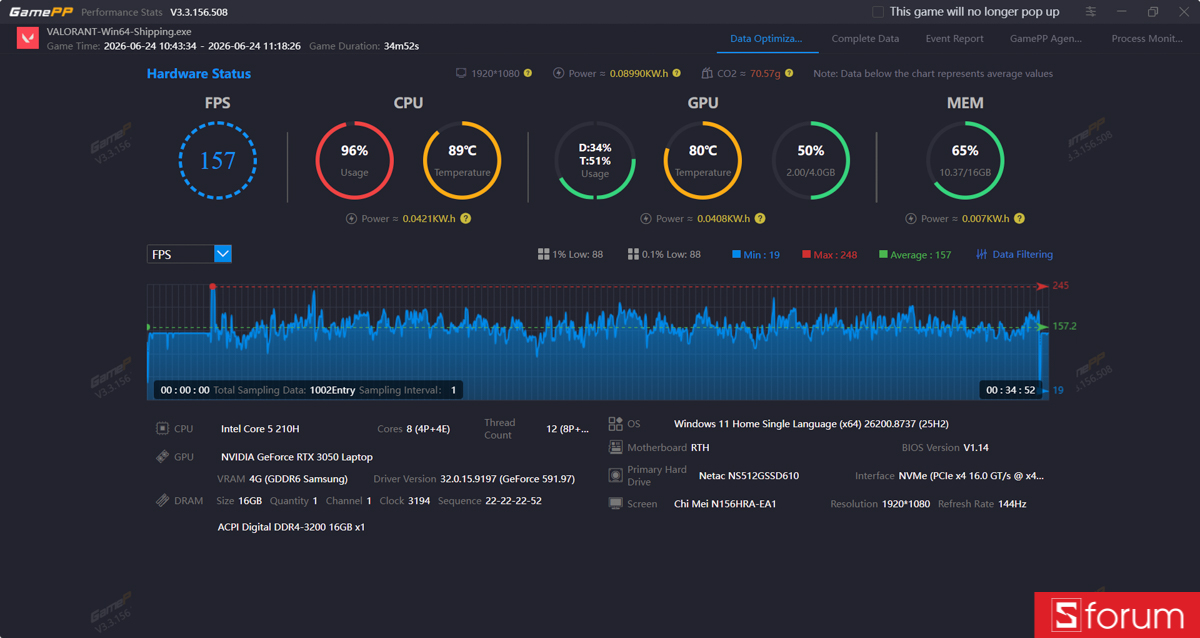
Task: Click the CPU power plug icon
Action: coord(351,218)
